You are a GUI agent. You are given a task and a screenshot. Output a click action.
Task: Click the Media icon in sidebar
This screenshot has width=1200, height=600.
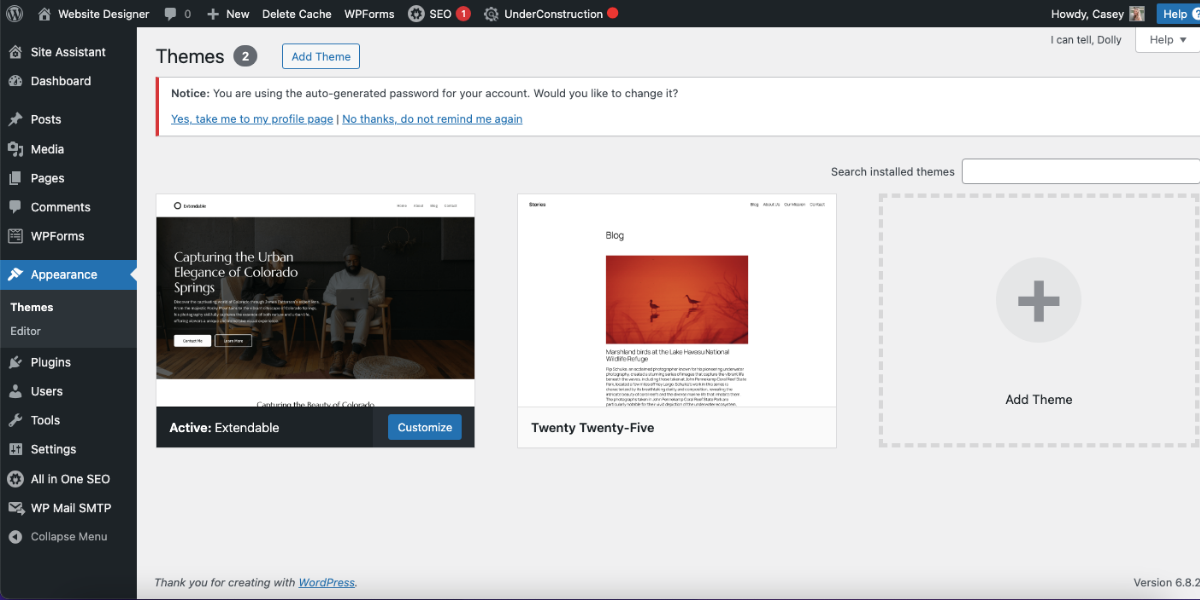pos(15,149)
